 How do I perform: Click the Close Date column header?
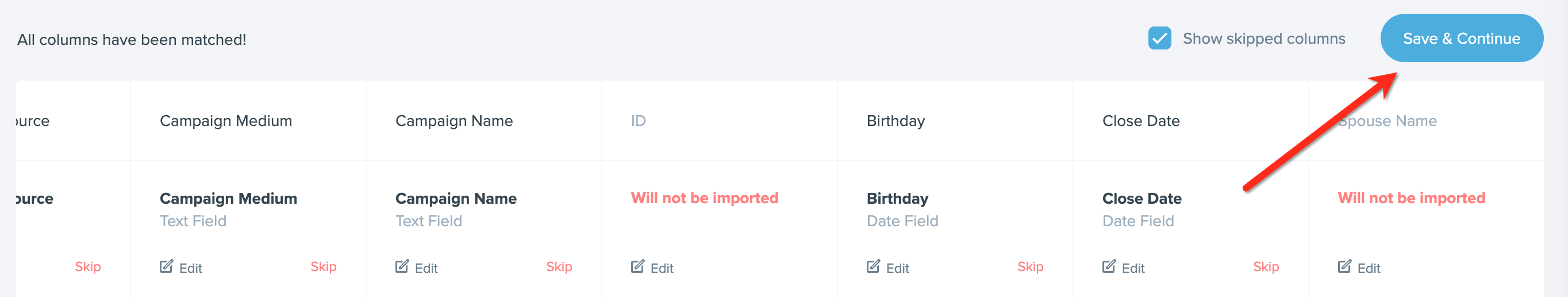click(1141, 121)
